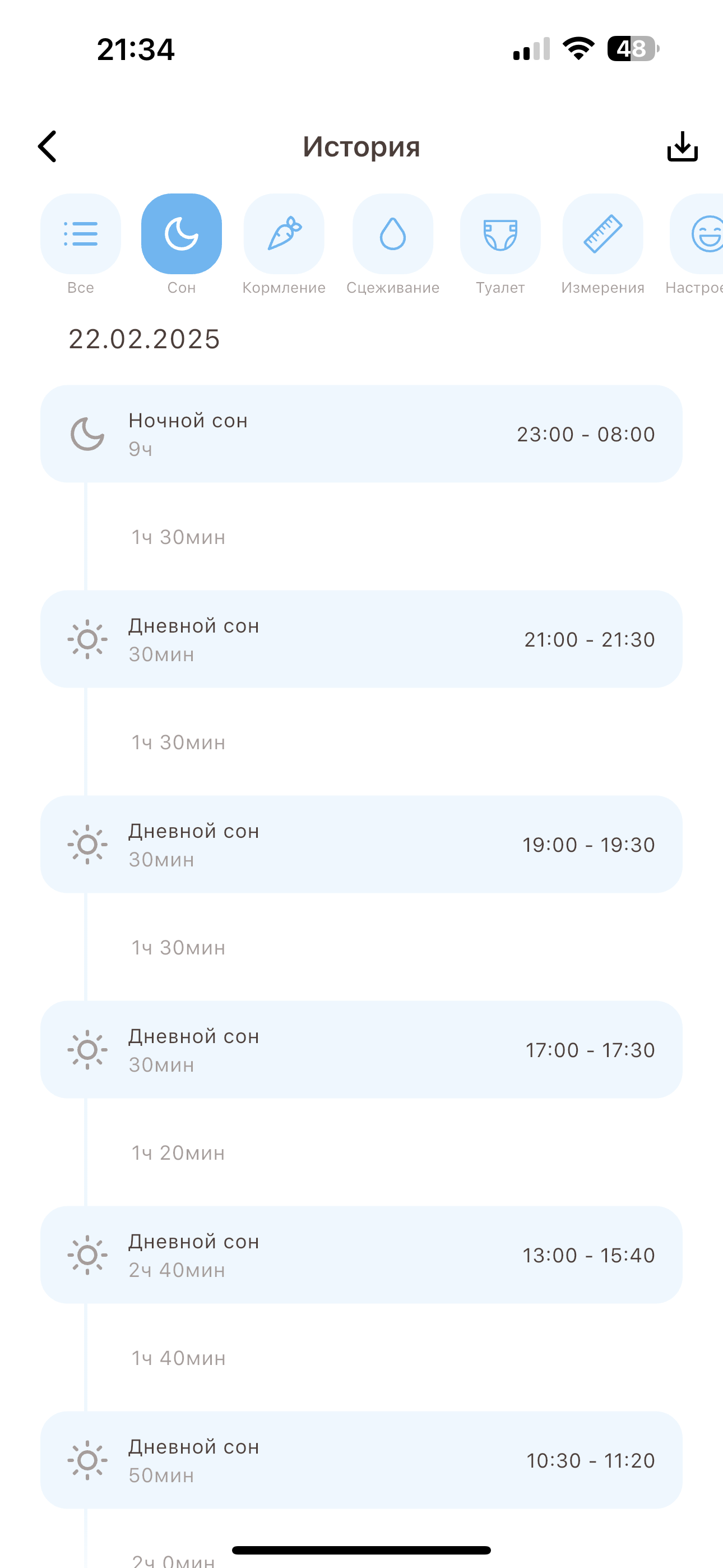Open the Дневной сон 13:00 - 15:40 entry
Image resolution: width=723 pixels, height=1568 pixels.
(361, 1254)
